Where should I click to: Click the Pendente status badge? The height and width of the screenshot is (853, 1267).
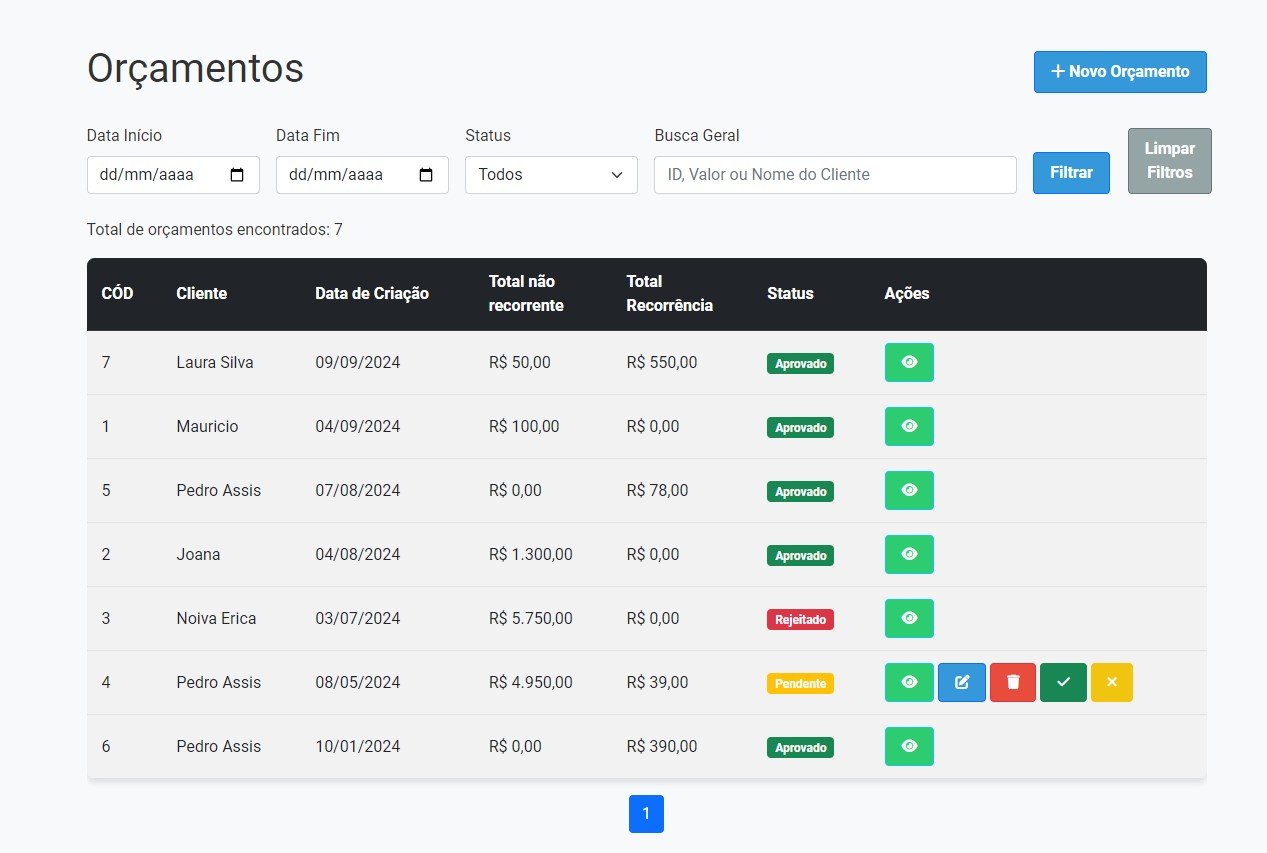click(x=800, y=683)
